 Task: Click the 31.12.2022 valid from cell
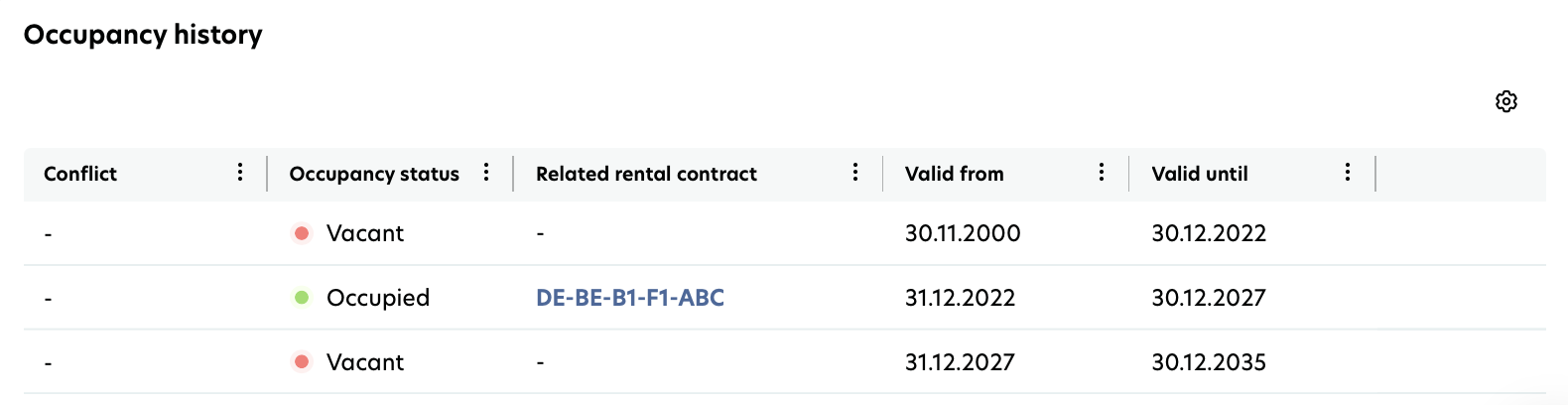960,297
